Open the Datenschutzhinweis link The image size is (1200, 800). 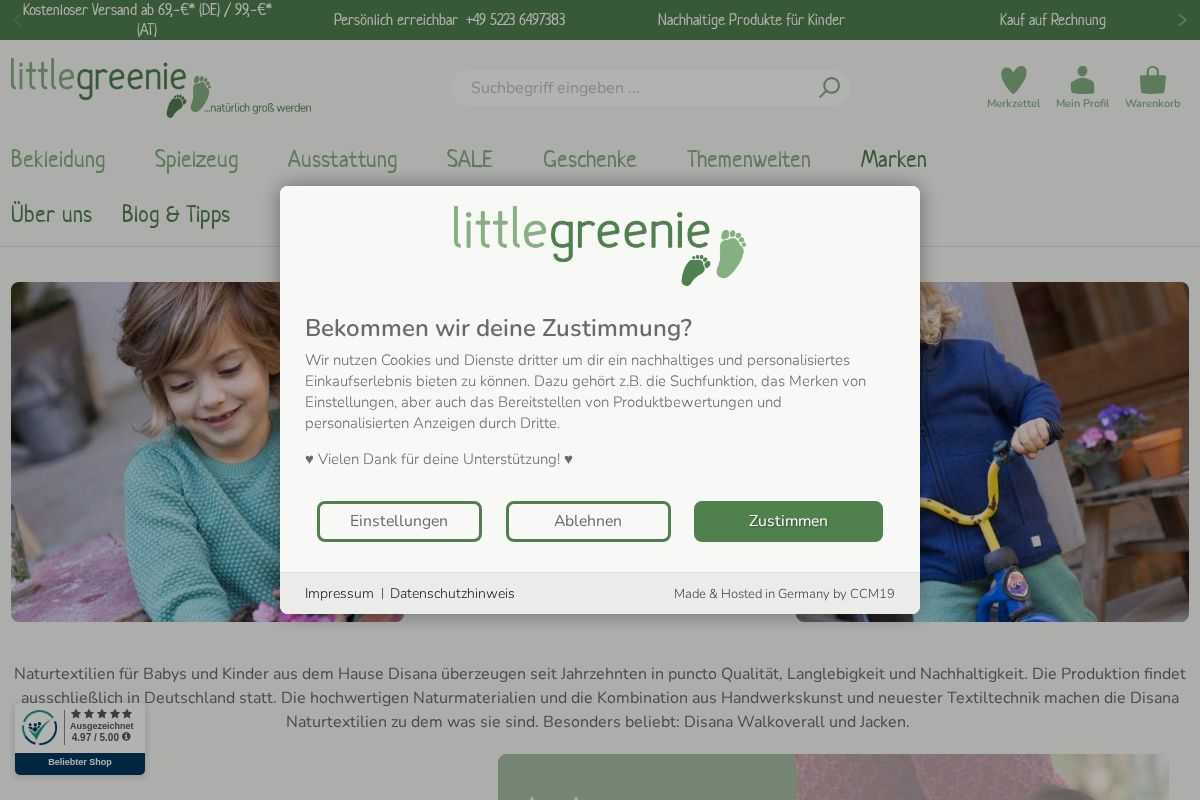[452, 594]
